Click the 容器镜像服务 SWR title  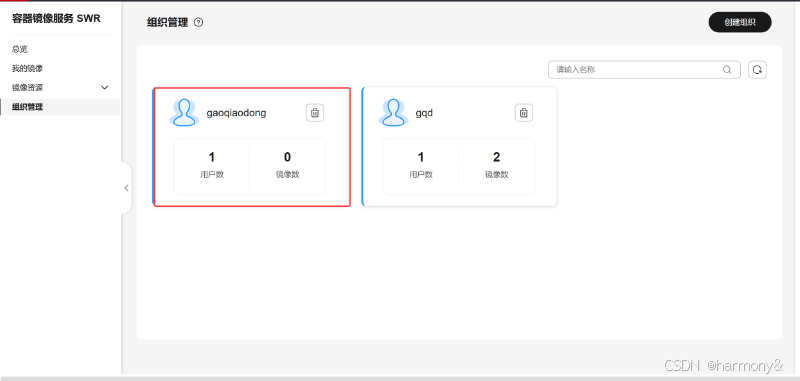coord(56,19)
